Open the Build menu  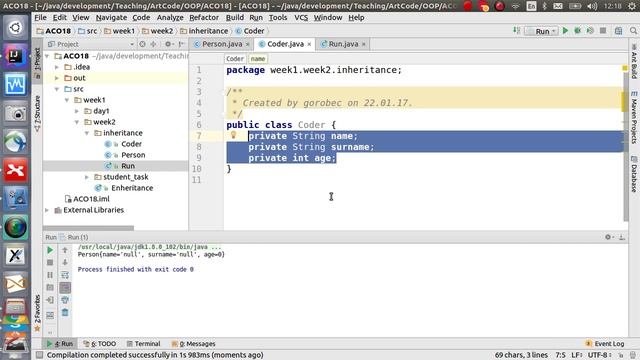(235, 18)
